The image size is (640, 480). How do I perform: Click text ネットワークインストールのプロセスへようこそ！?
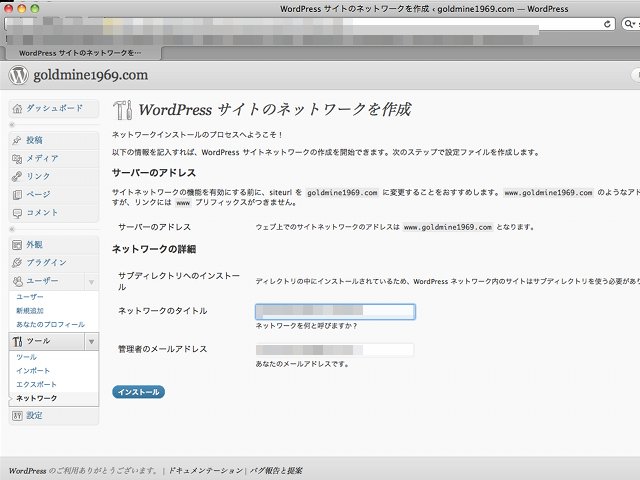pyautogui.click(x=198, y=135)
